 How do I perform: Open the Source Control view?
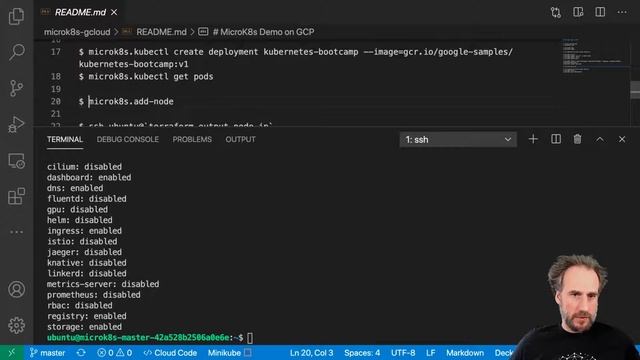(16, 88)
